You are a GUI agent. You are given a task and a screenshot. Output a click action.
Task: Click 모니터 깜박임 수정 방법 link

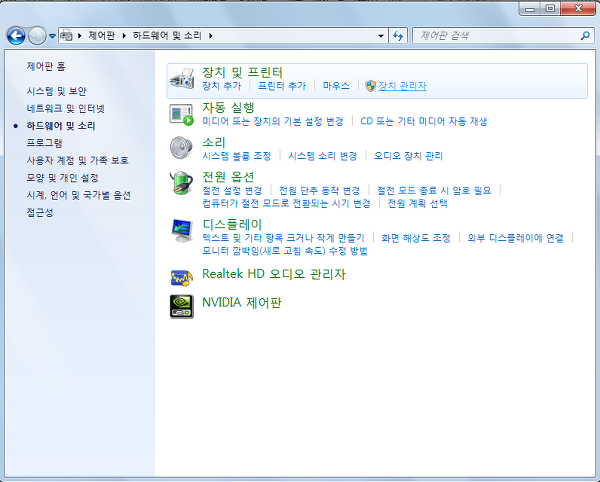click(x=285, y=251)
